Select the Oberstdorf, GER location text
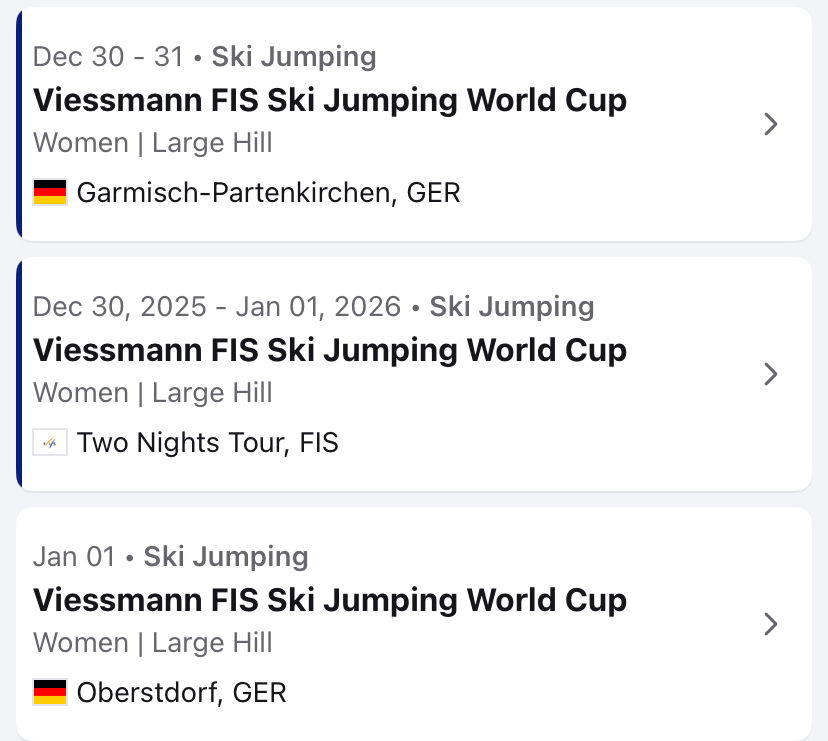The width and height of the screenshot is (828, 741). [181, 692]
